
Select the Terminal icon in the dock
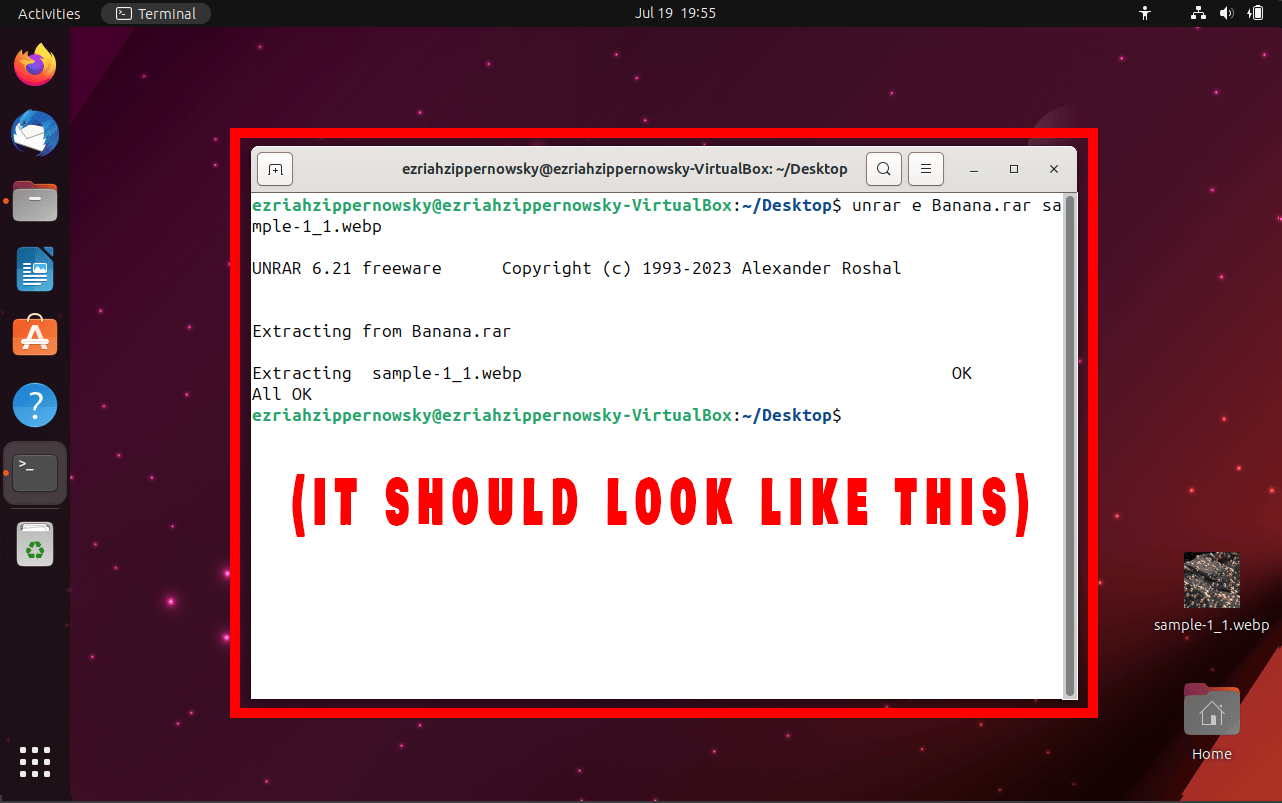pos(34,472)
